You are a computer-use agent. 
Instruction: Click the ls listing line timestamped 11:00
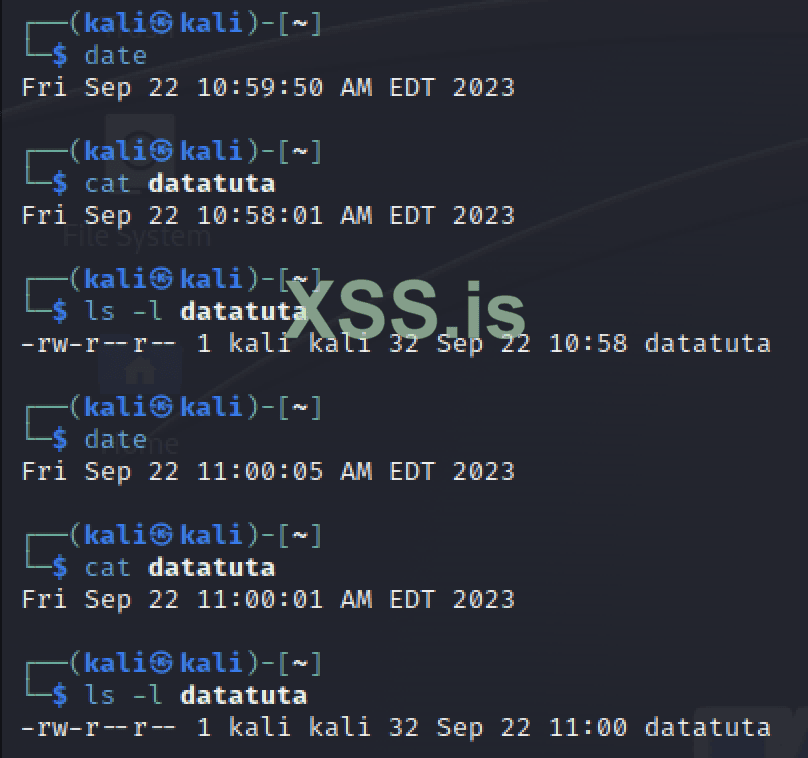(x=395, y=727)
